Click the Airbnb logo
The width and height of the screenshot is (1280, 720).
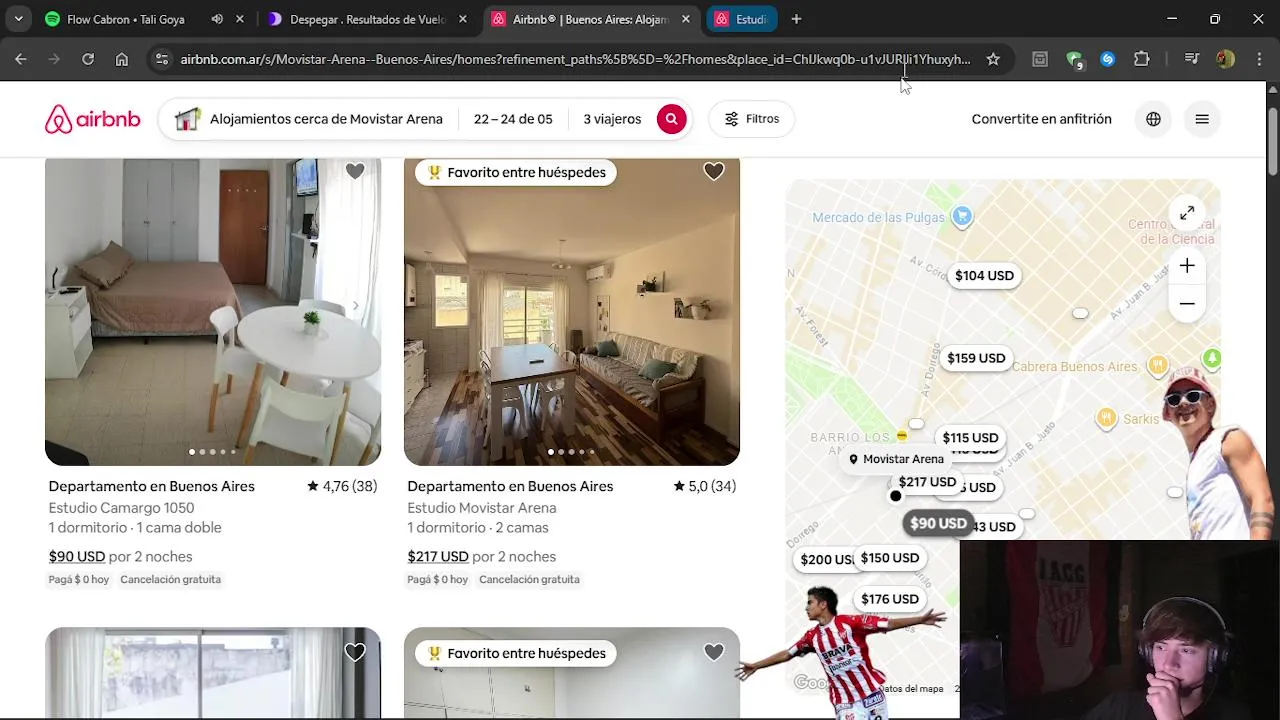pos(92,119)
